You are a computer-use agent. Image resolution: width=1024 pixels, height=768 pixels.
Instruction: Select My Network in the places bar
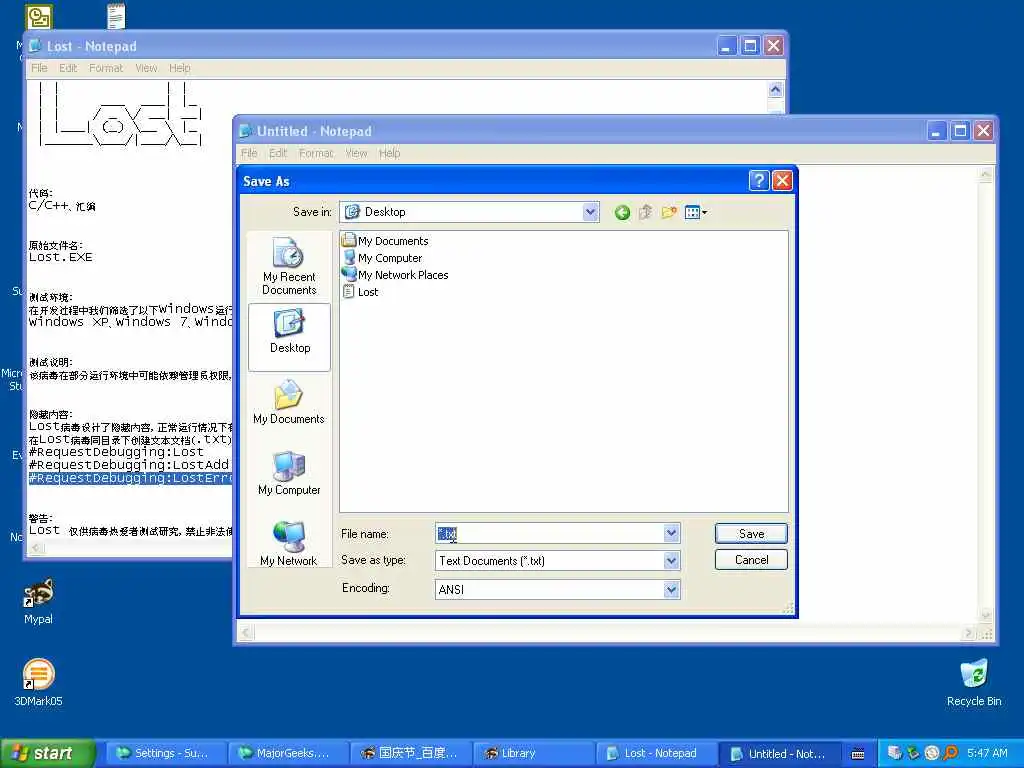click(x=289, y=544)
